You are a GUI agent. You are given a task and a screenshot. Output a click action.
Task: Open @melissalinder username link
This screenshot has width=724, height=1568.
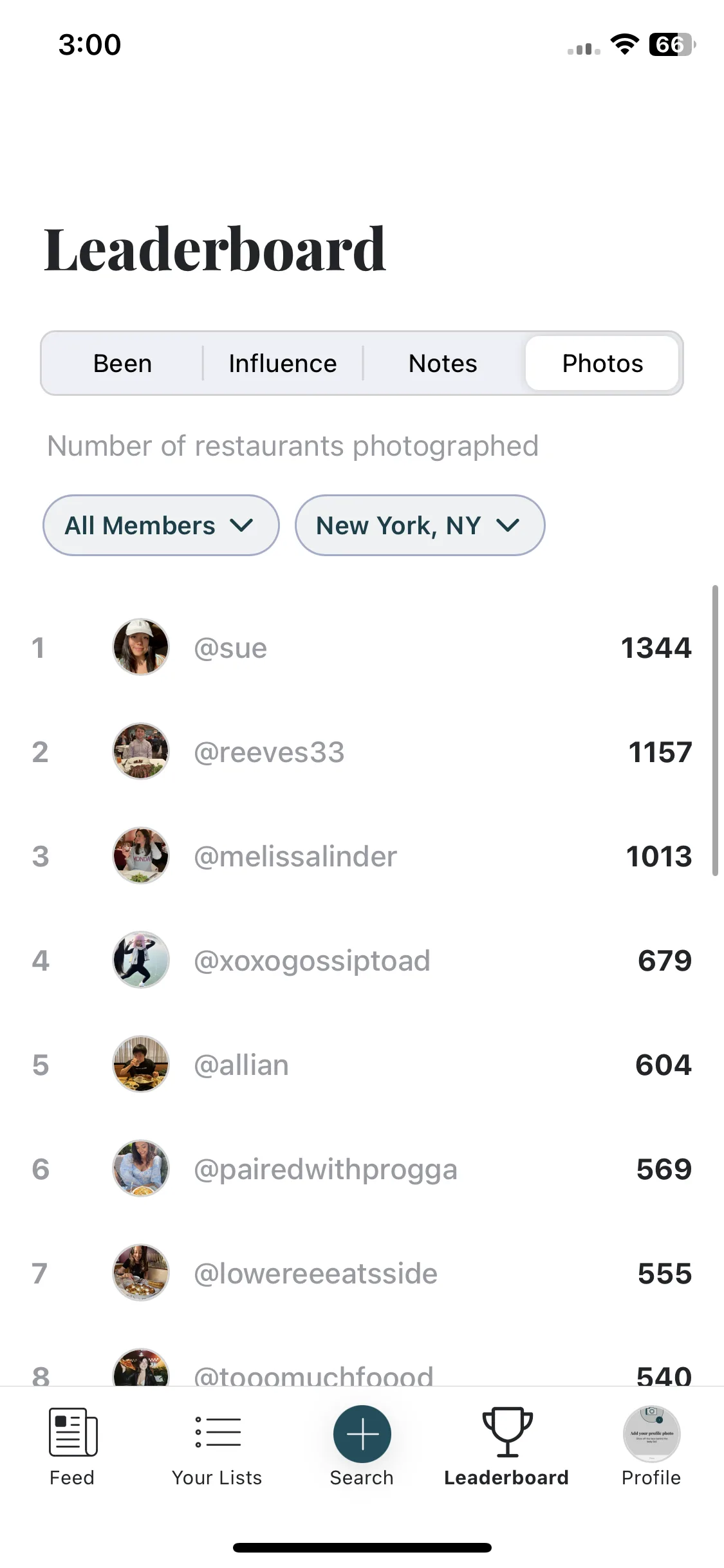295,856
